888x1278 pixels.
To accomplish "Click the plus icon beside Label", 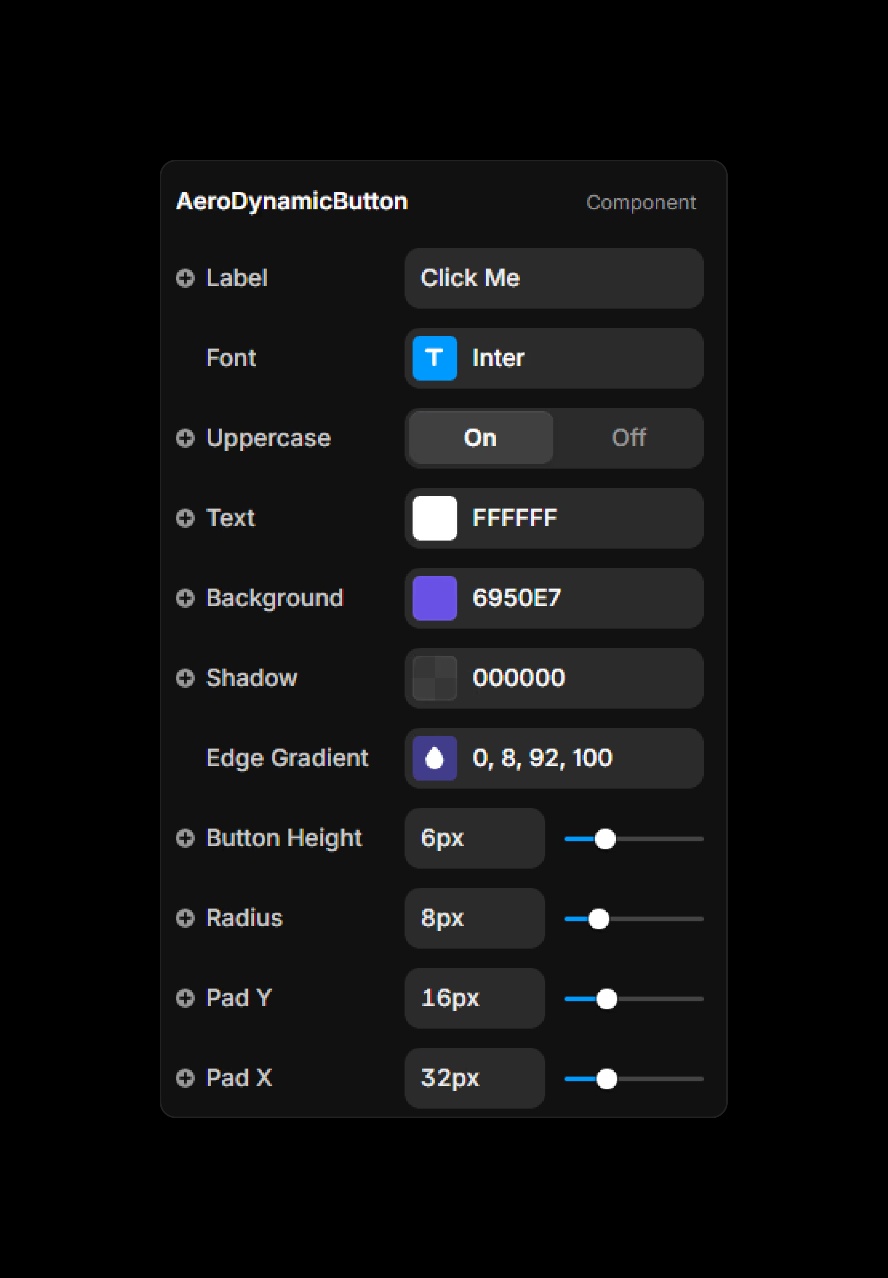I will tap(185, 278).
